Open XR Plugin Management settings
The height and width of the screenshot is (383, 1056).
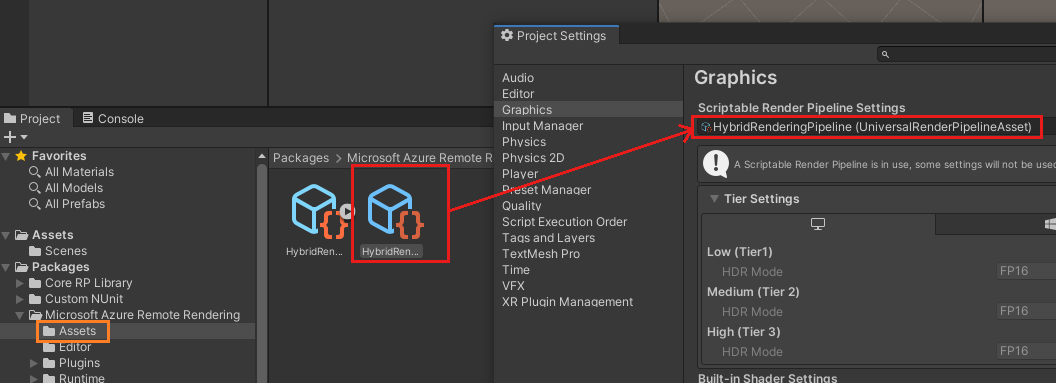[567, 302]
